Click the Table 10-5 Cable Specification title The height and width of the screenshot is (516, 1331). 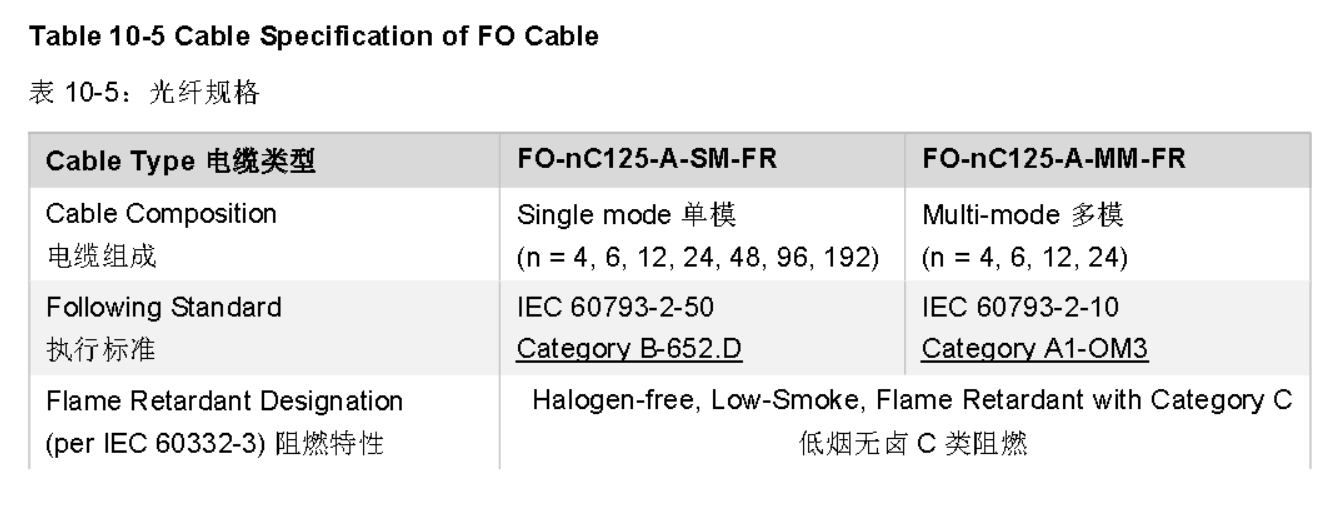click(313, 40)
